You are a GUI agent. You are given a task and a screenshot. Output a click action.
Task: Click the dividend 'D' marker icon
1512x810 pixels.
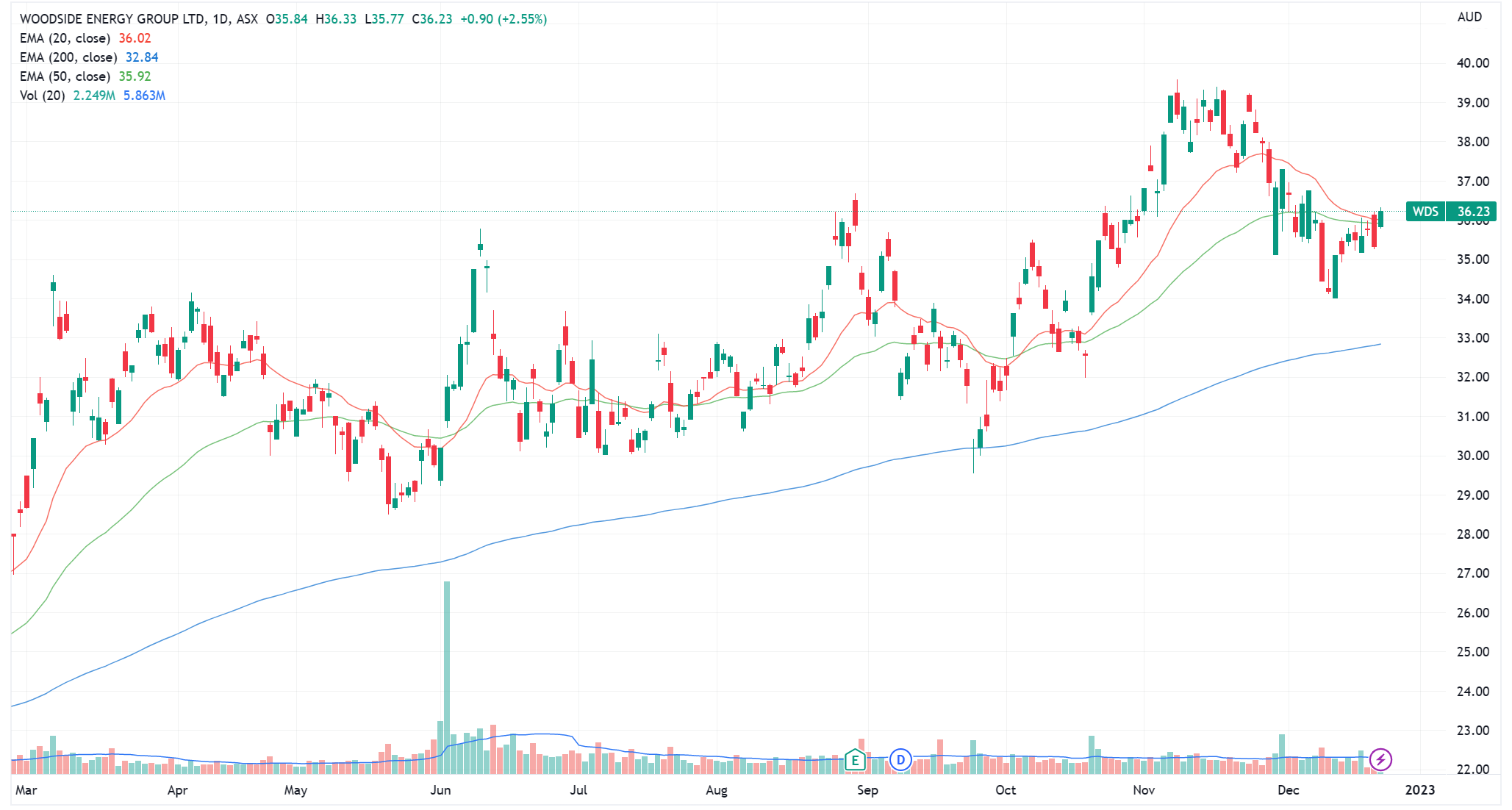pyautogui.click(x=900, y=759)
